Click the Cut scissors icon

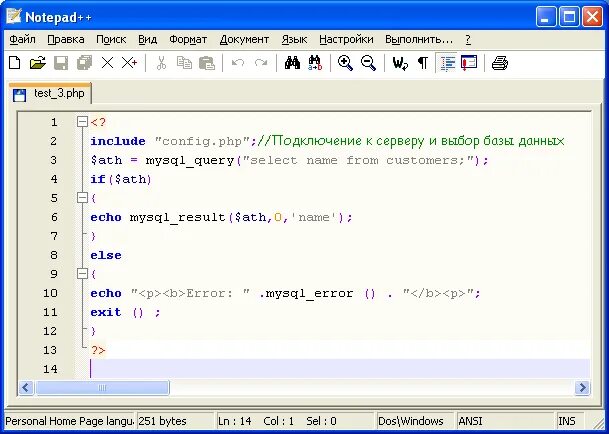tap(161, 63)
